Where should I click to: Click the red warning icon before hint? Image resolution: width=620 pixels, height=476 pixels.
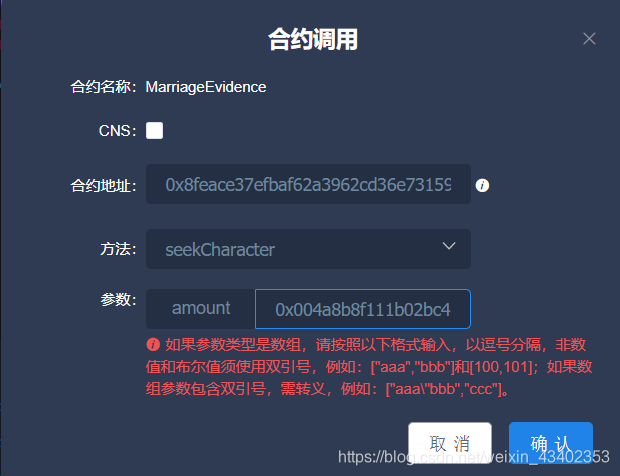pyautogui.click(x=153, y=344)
